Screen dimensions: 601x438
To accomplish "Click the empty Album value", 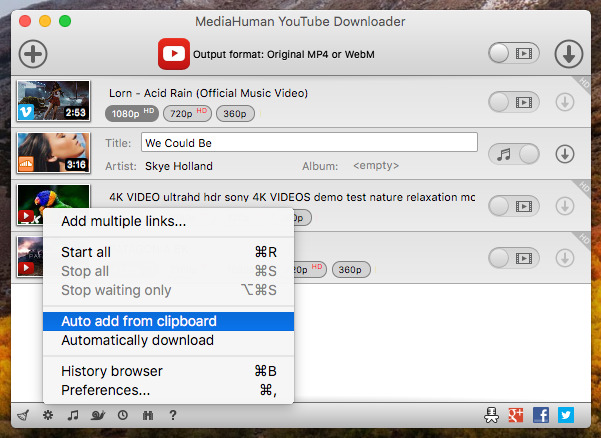I will click(376, 166).
